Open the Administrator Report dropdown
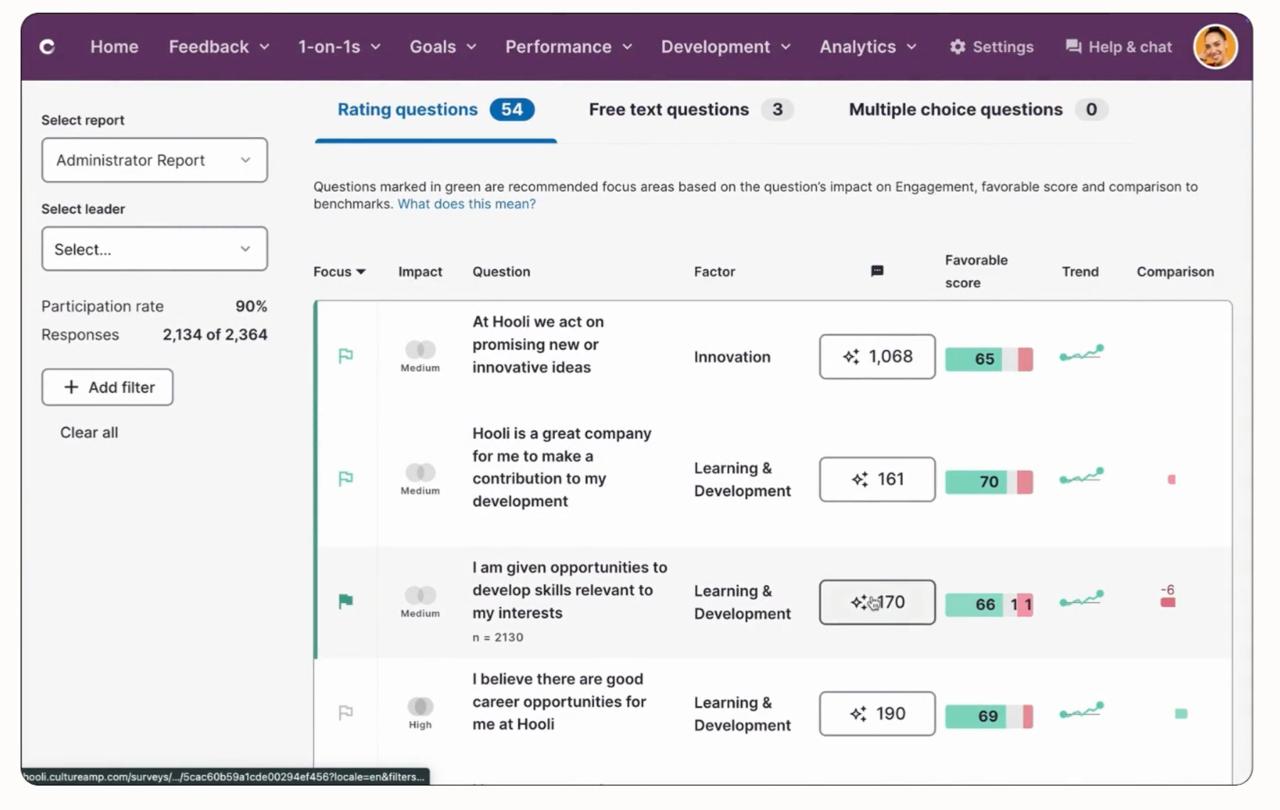Viewport: 1280px width, 810px height. [154, 160]
